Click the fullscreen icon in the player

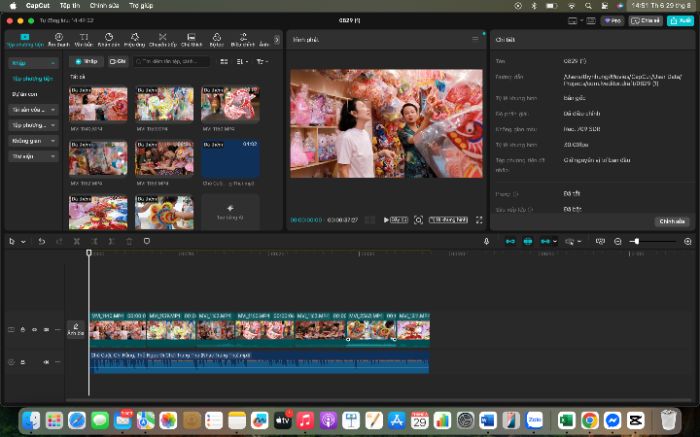tap(479, 220)
